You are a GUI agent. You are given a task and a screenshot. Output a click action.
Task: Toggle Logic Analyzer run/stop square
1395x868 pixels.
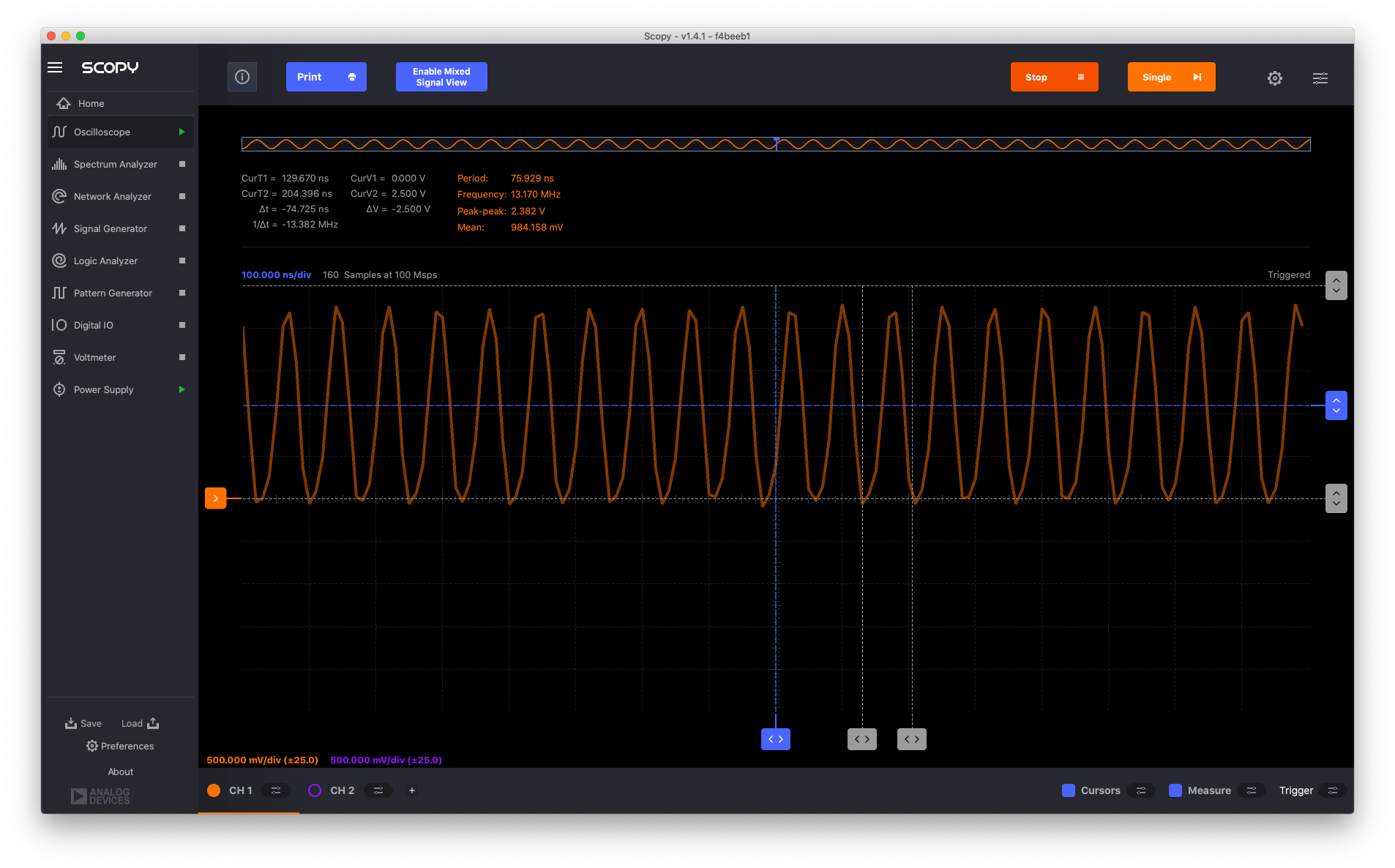[182, 261]
